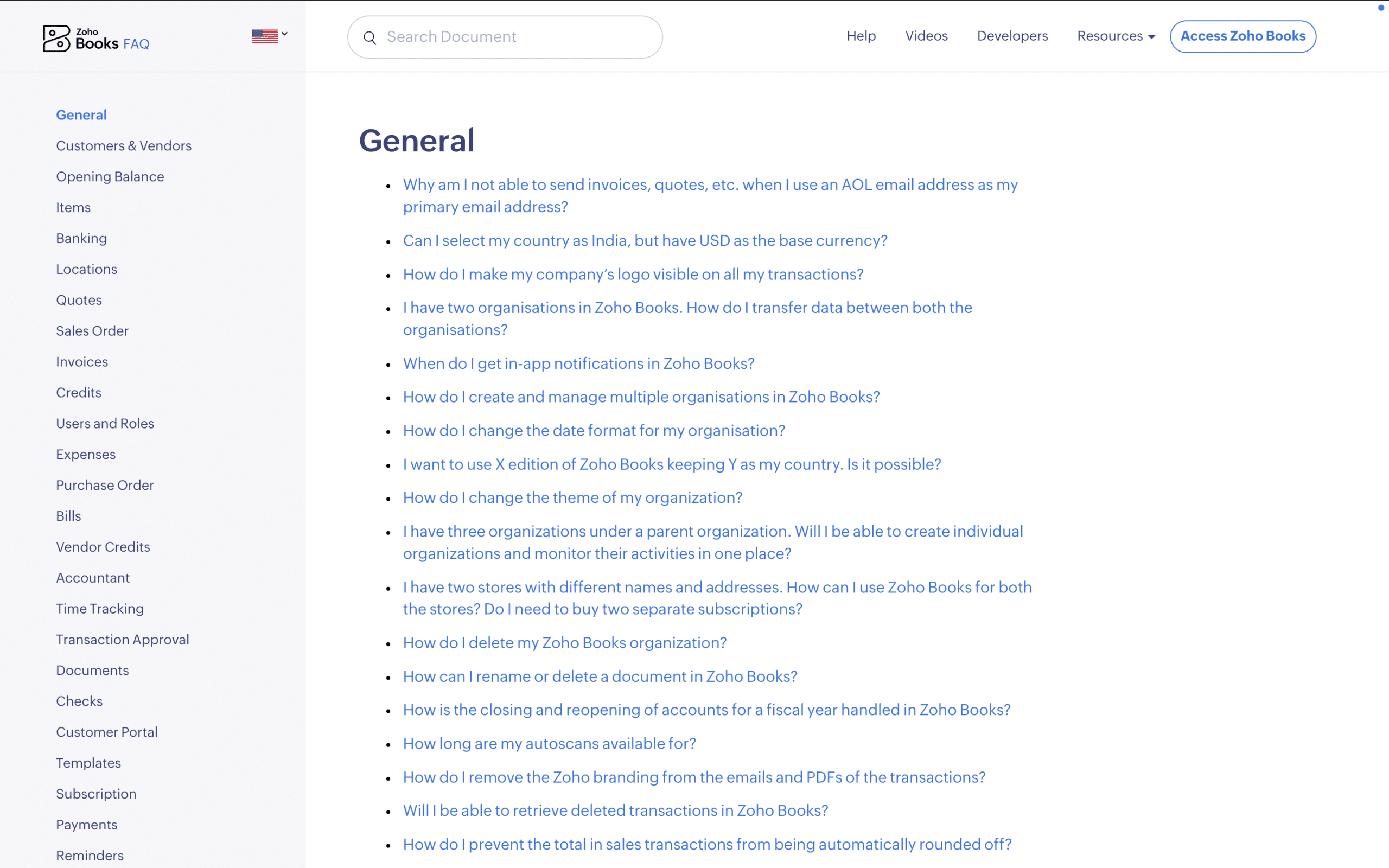Viewport: 1389px width, 868px height.
Task: Select the Customer Portal category
Action: pyautogui.click(x=107, y=731)
